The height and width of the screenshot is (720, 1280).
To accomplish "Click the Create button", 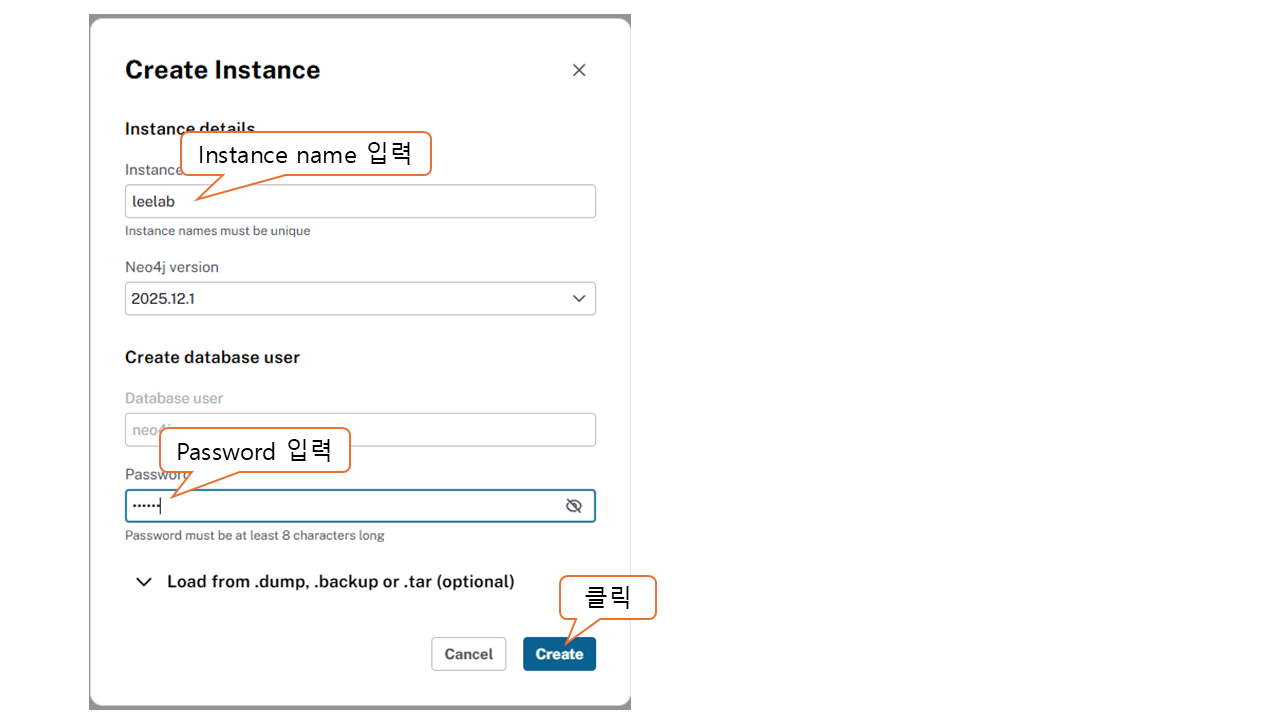I will tap(559, 654).
